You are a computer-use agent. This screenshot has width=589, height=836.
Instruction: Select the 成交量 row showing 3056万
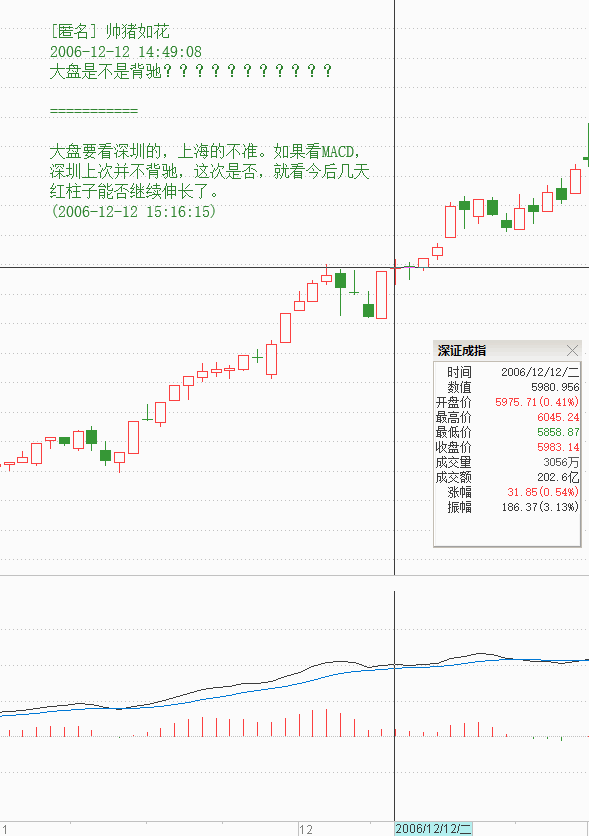point(507,462)
